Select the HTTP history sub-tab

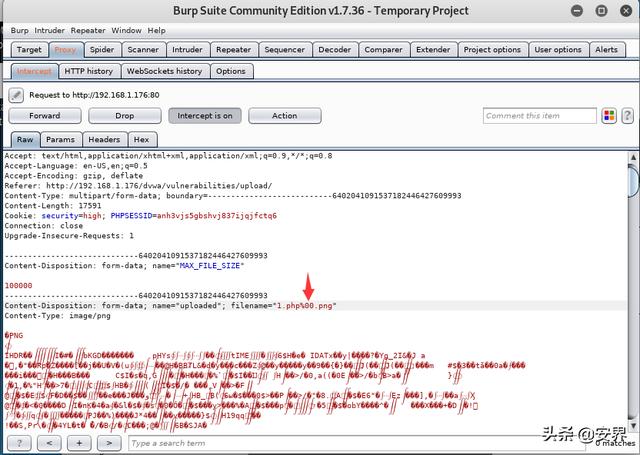[x=89, y=71]
